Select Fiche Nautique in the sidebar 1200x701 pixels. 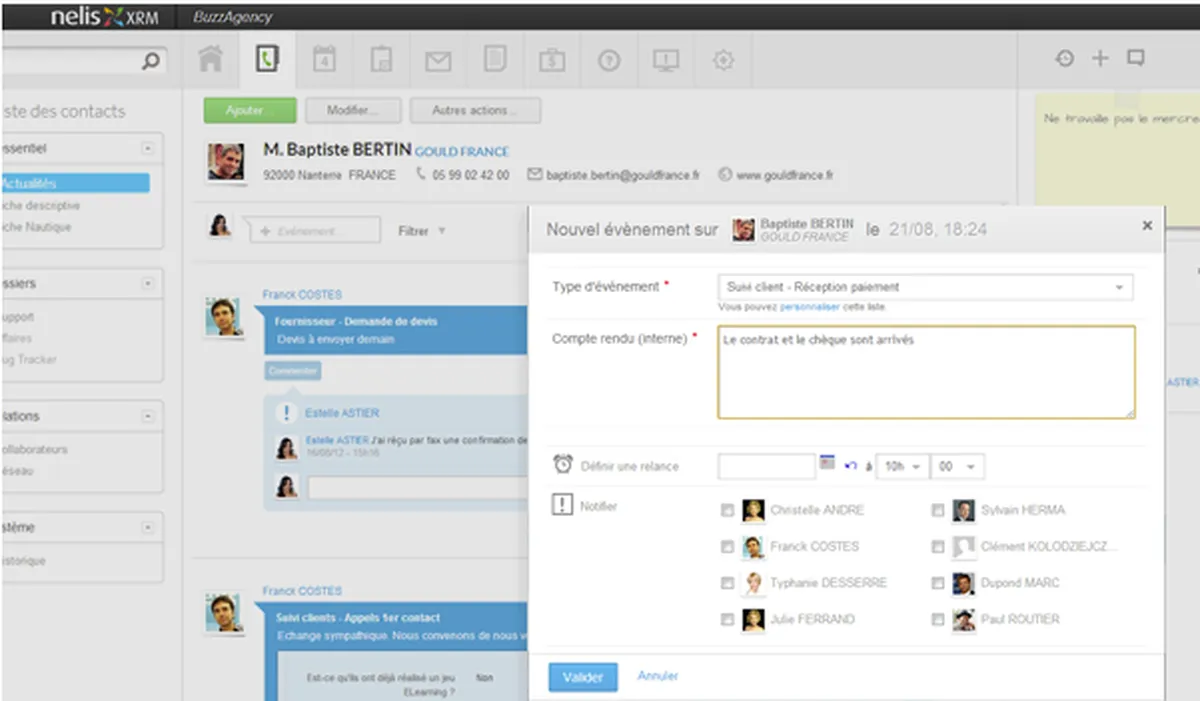coord(37,227)
